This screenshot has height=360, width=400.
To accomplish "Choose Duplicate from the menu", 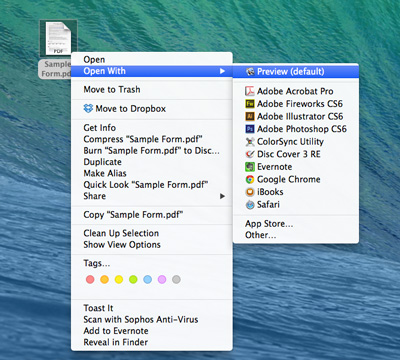I will pyautogui.click(x=152, y=162).
